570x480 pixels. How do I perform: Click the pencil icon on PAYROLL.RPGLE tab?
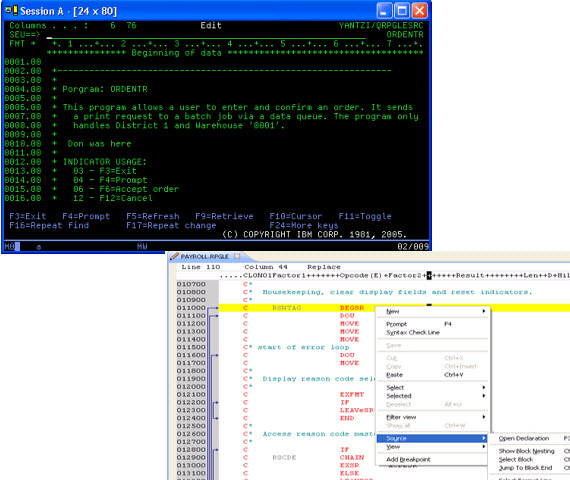point(174,256)
